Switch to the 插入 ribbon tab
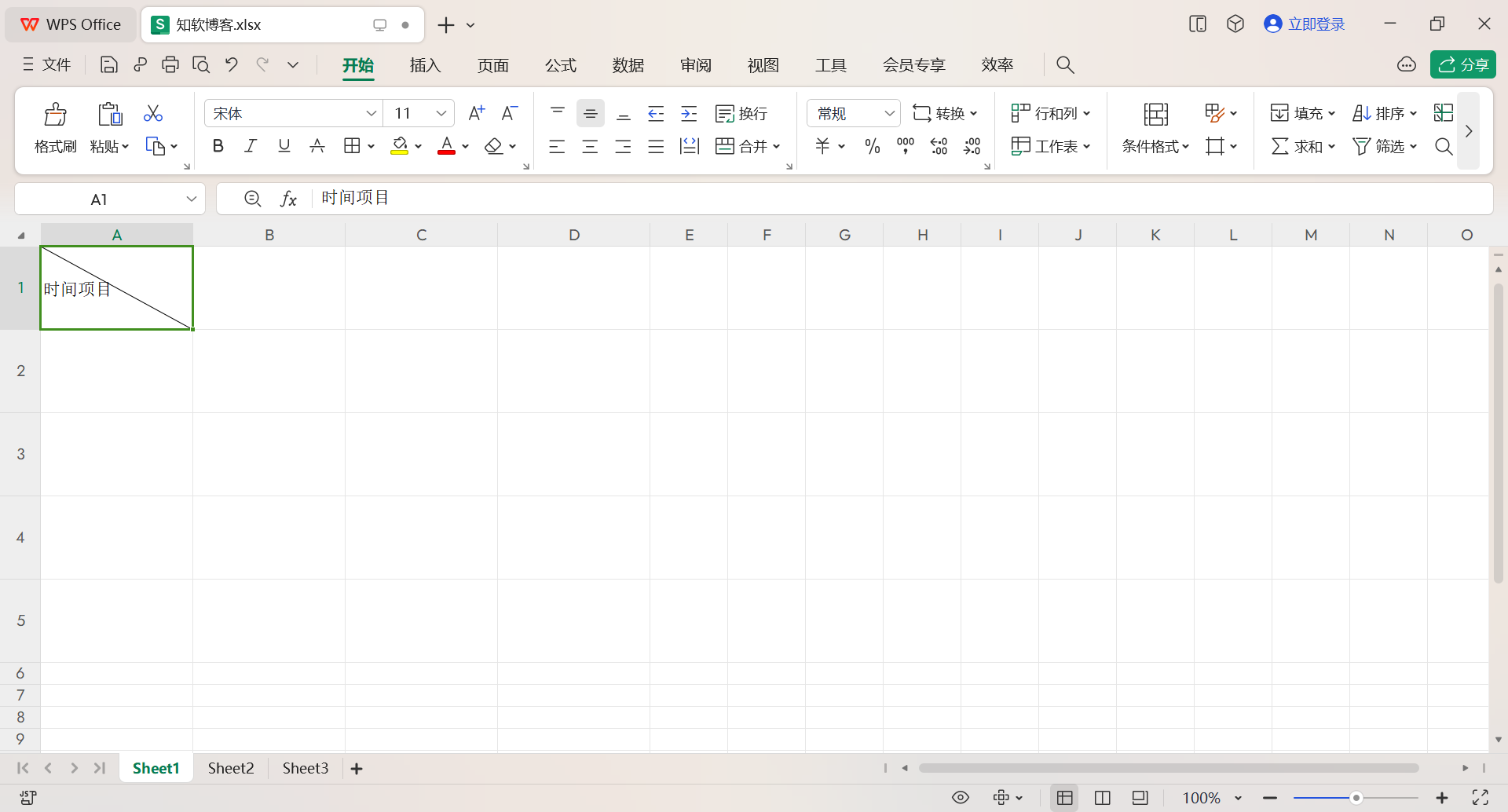Viewport: 1508px width, 812px height. coord(425,65)
